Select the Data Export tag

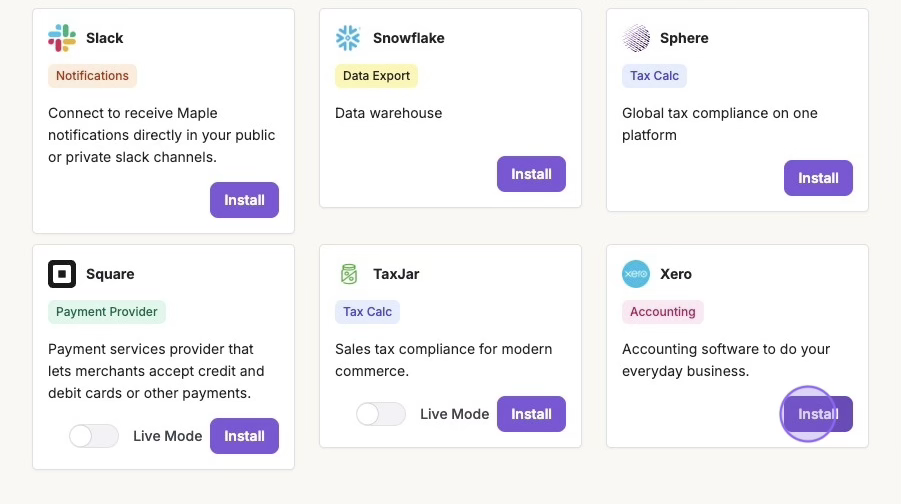click(x=376, y=76)
